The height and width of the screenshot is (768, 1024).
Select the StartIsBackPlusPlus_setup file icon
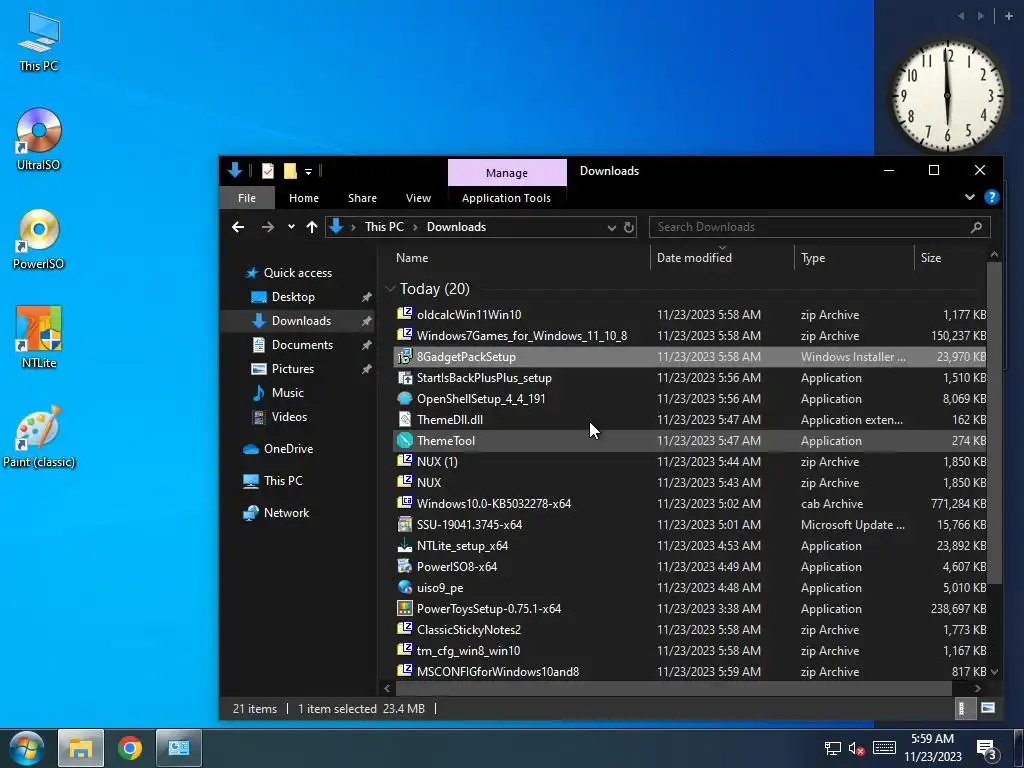tap(405, 377)
